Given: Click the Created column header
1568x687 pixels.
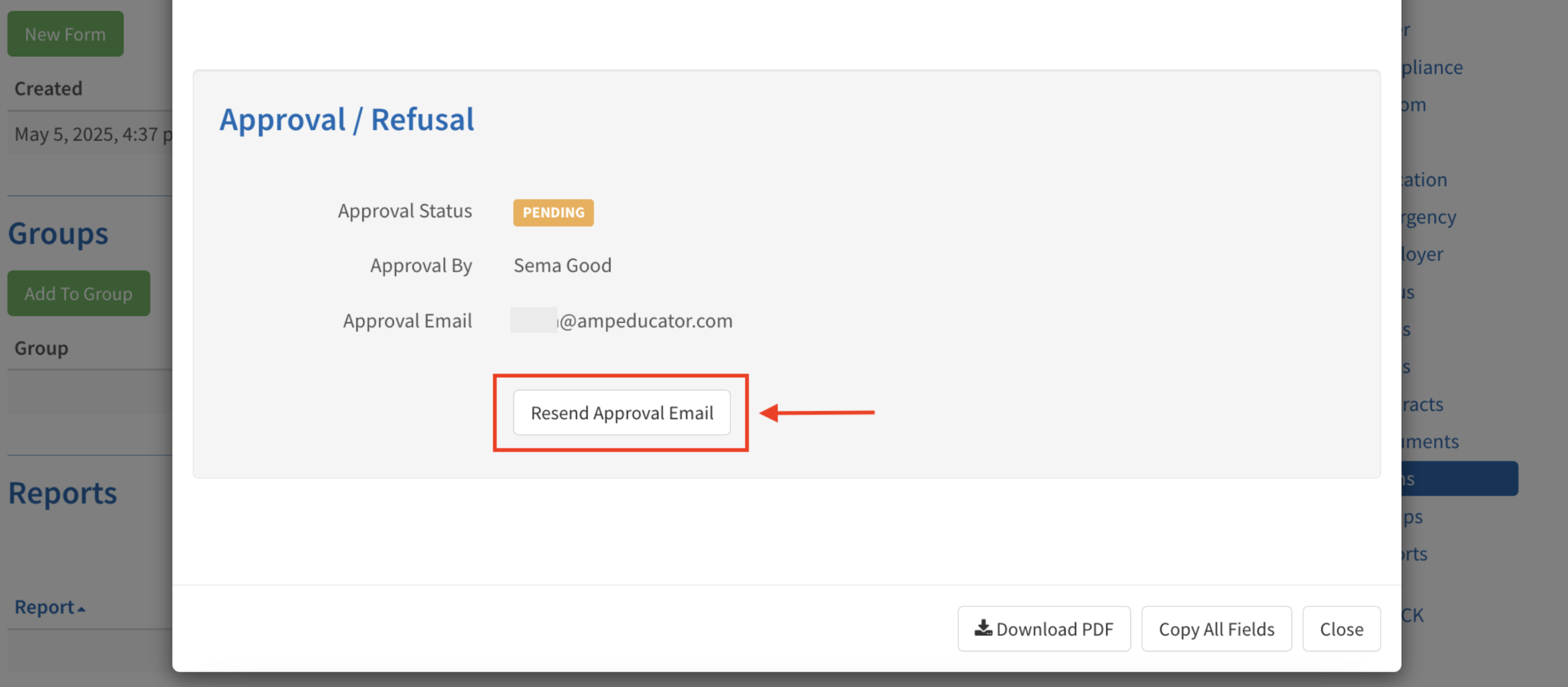Looking at the screenshot, I should pyautogui.click(x=48, y=89).
